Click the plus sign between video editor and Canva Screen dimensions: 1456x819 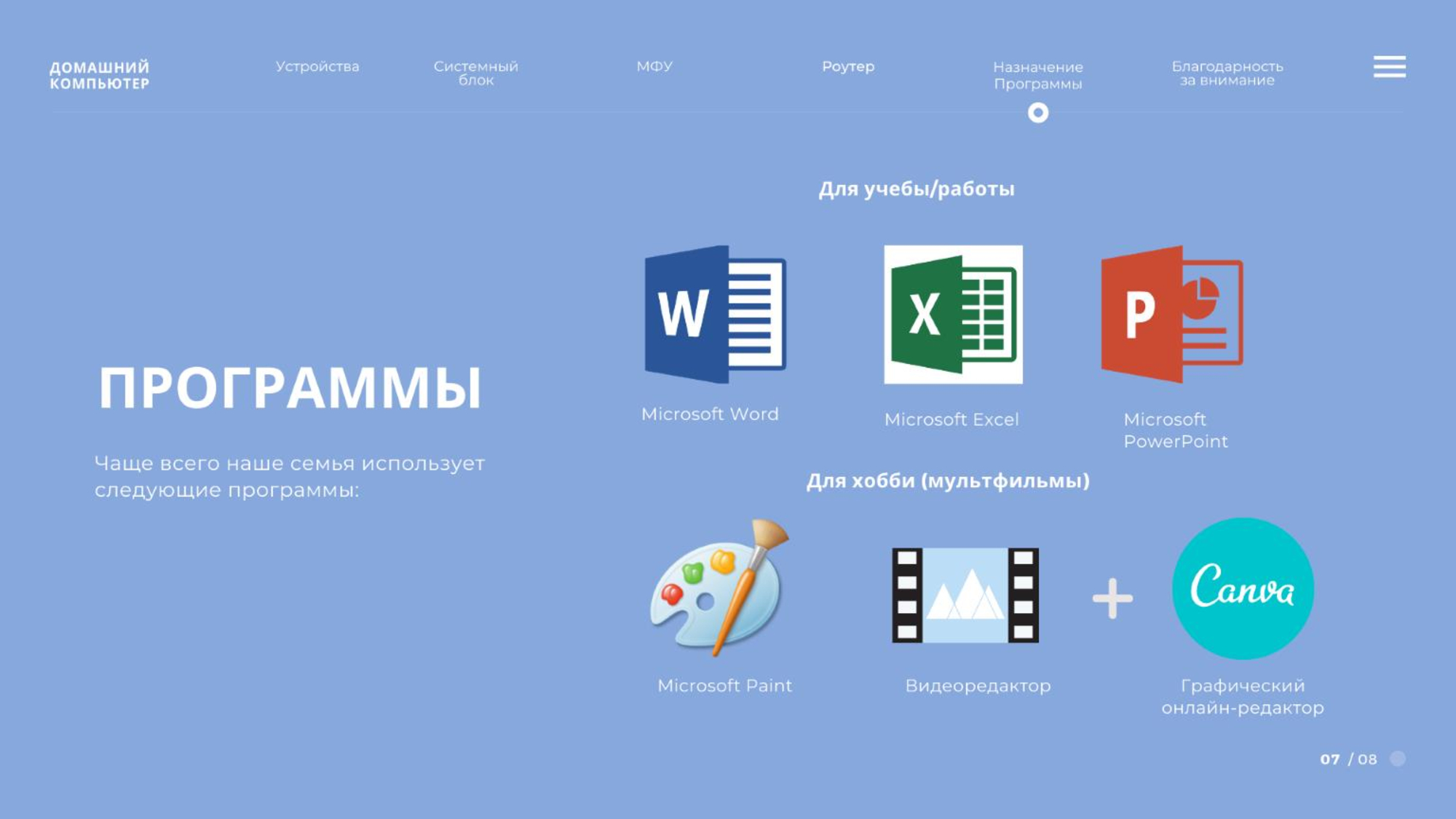tap(1112, 598)
